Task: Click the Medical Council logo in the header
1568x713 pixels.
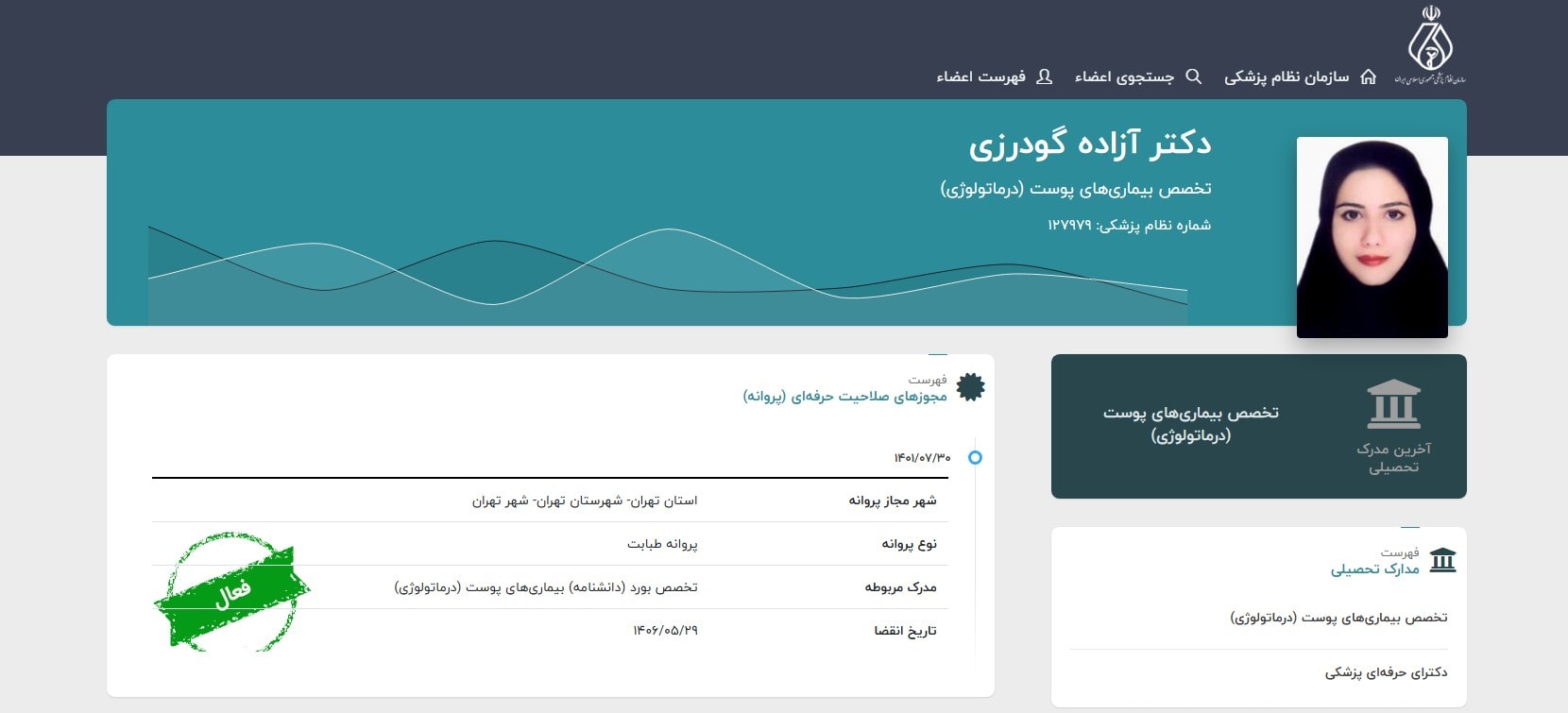Action: 1430,45
